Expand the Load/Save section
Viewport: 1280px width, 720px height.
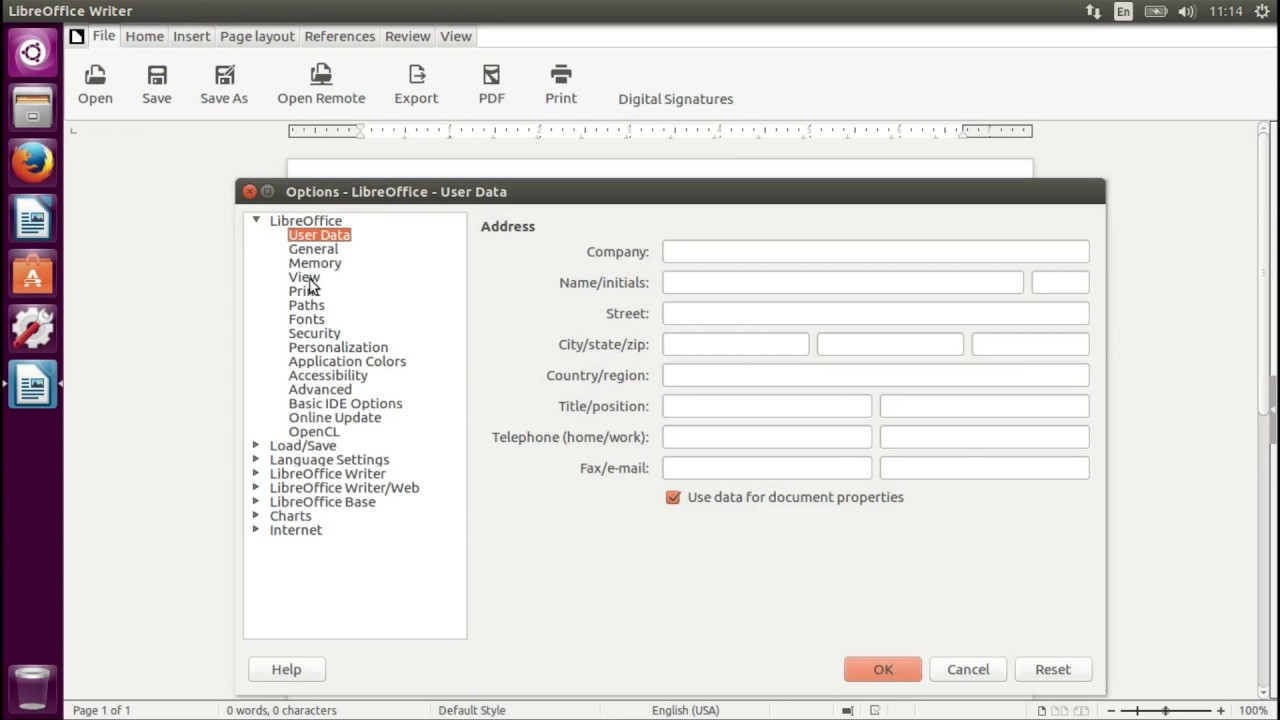click(x=255, y=445)
